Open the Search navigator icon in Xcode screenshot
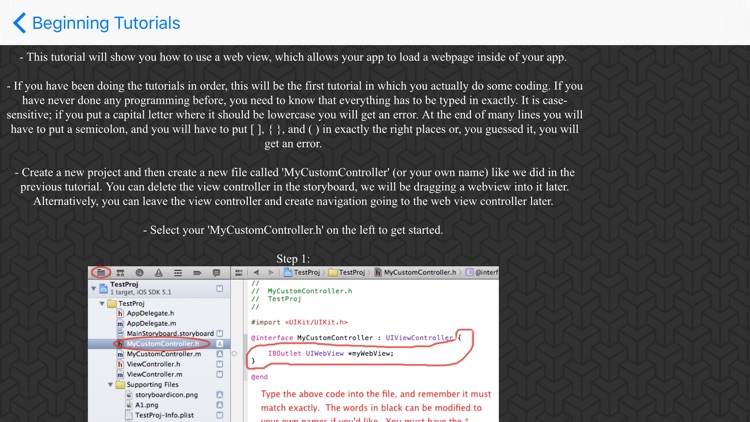Image resolution: width=750 pixels, height=422 pixels. (x=139, y=273)
